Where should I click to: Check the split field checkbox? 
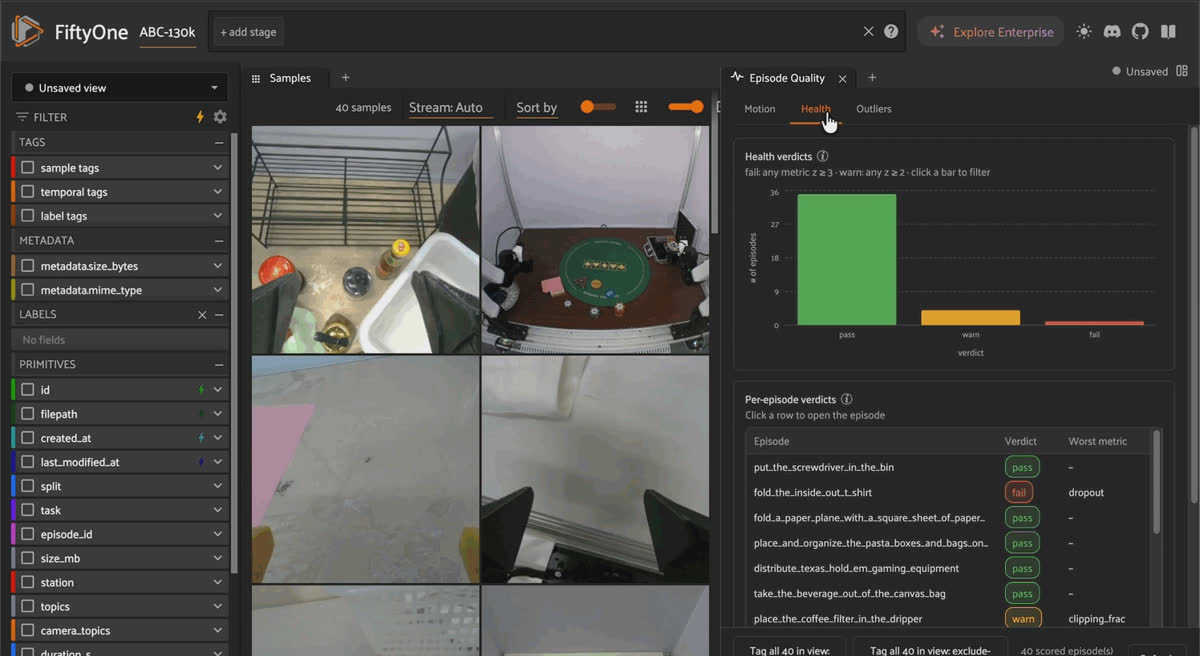[28, 486]
